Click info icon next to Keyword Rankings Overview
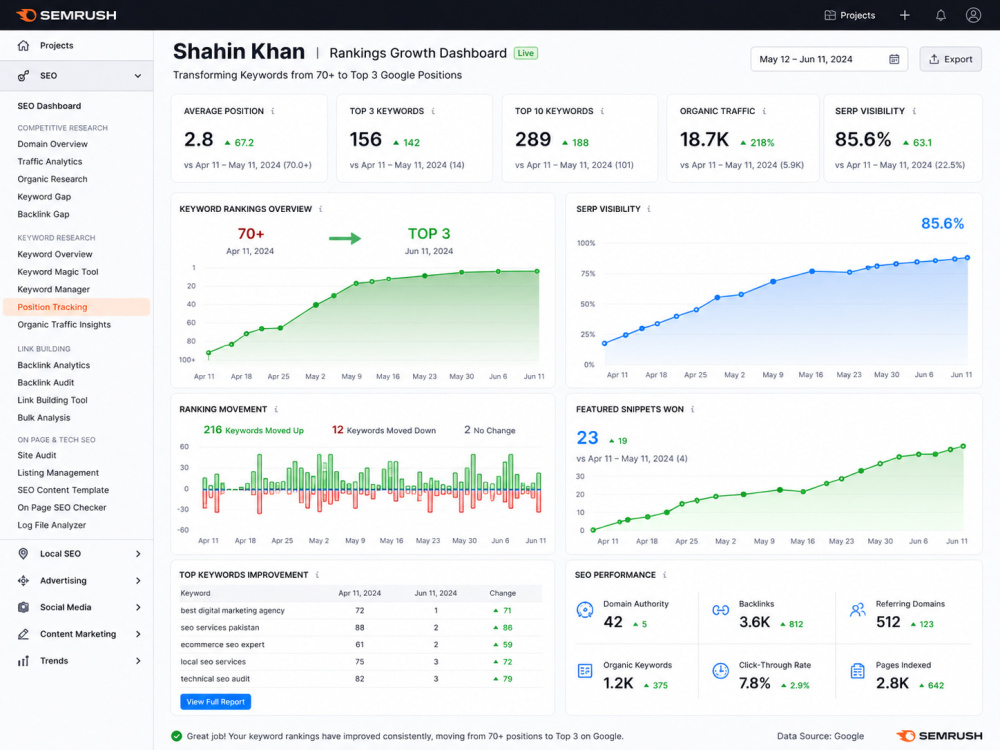Viewport: 1000px width, 750px height. click(x=321, y=209)
